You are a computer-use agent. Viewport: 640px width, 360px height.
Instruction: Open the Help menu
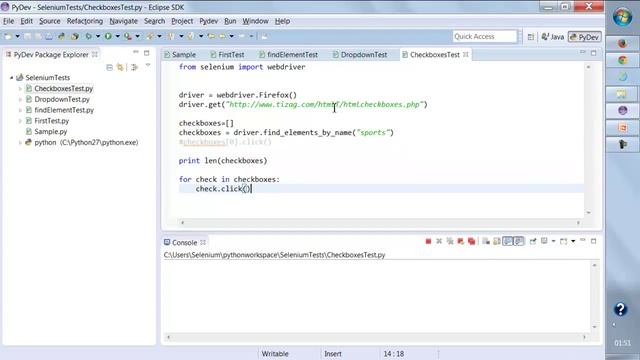tap(282, 21)
